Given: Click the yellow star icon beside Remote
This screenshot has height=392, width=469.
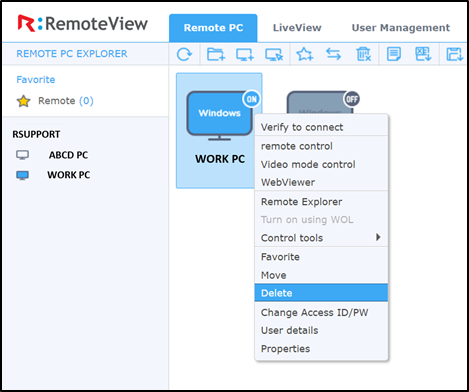Looking at the screenshot, I should [23, 101].
